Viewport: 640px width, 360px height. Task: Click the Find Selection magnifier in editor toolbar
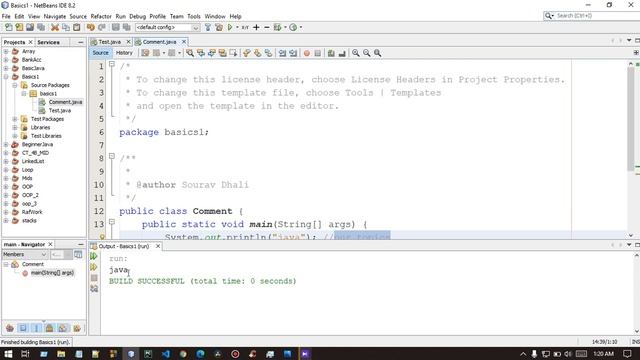[190, 53]
